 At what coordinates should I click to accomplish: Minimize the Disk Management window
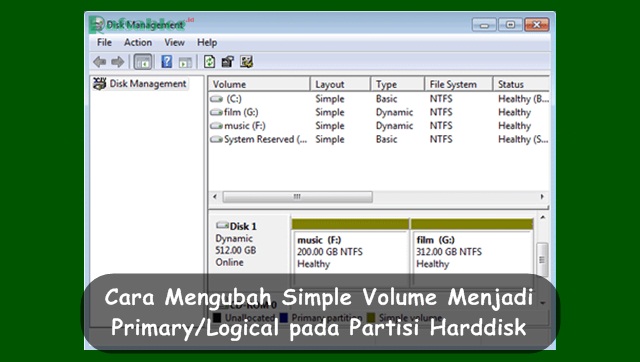[484, 25]
